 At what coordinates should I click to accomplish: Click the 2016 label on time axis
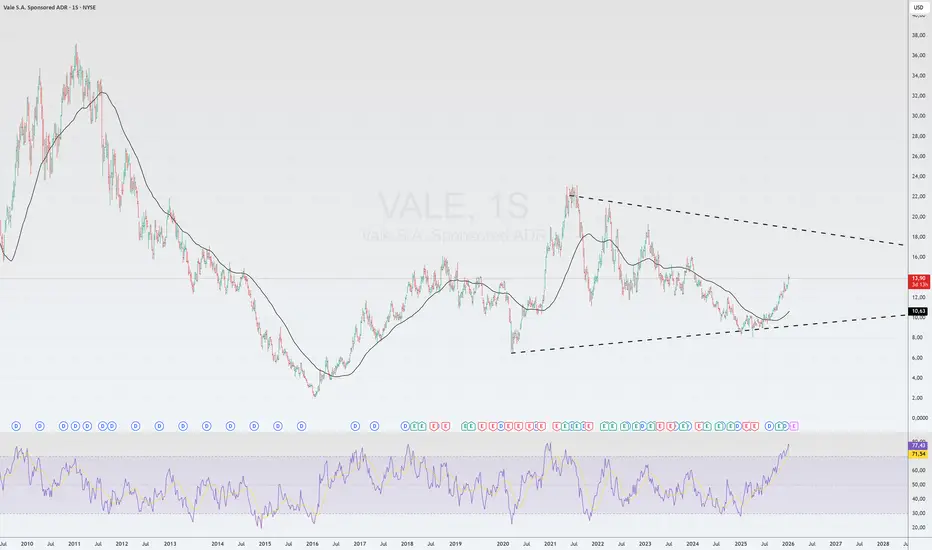(x=312, y=543)
